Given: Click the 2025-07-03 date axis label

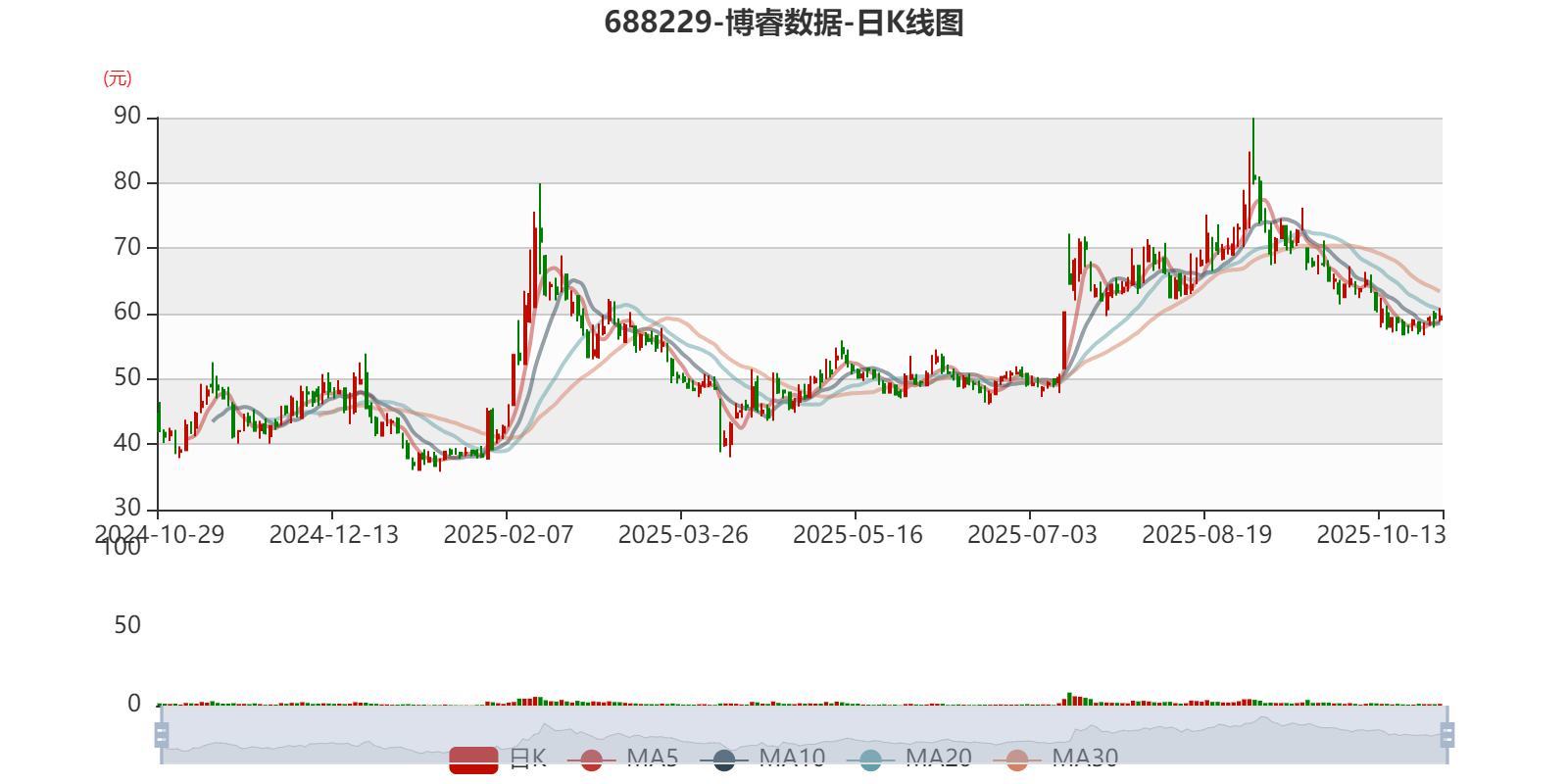Looking at the screenshot, I should tap(1032, 535).
